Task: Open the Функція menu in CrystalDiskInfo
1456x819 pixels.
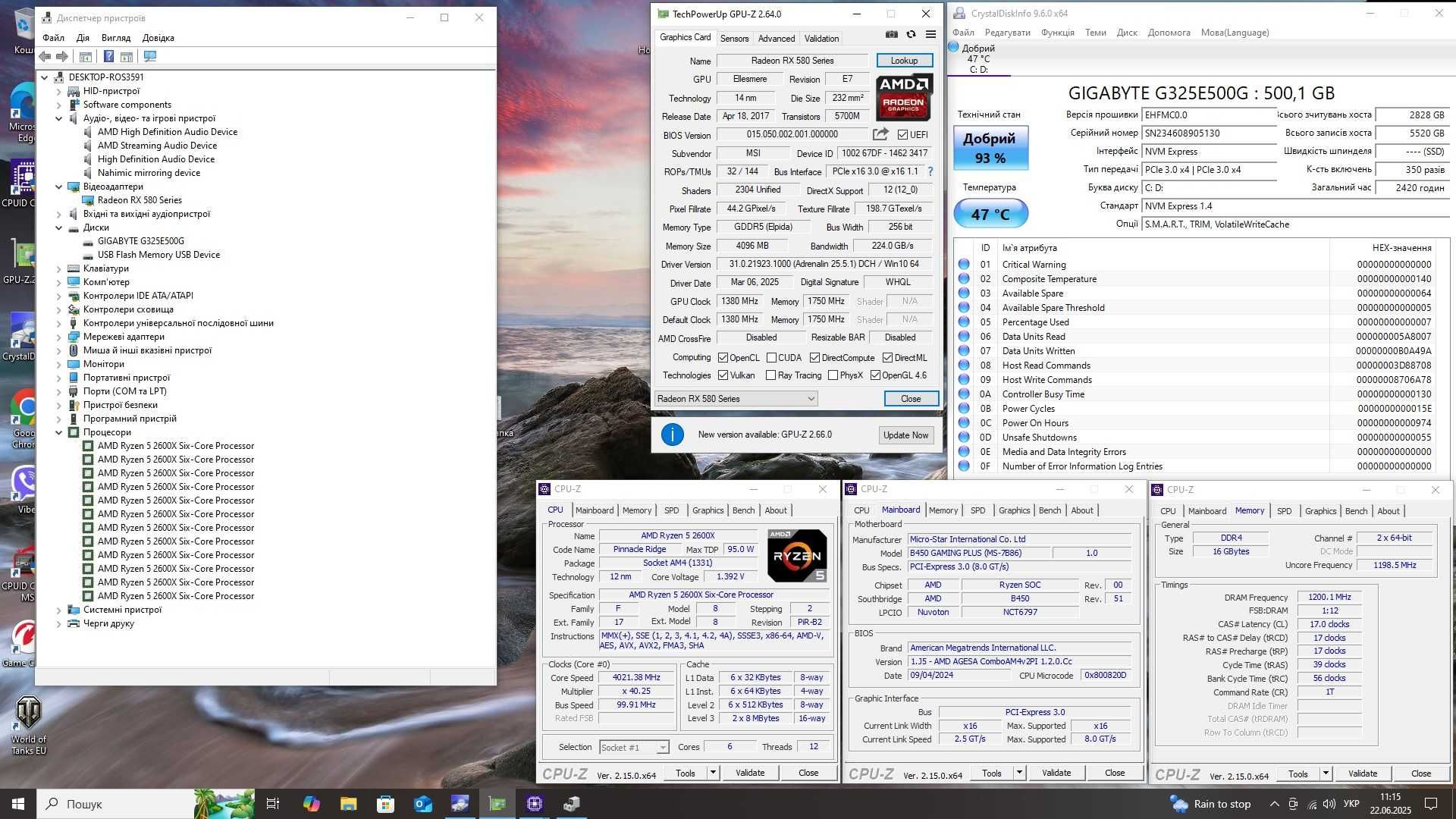Action: coord(1058,33)
